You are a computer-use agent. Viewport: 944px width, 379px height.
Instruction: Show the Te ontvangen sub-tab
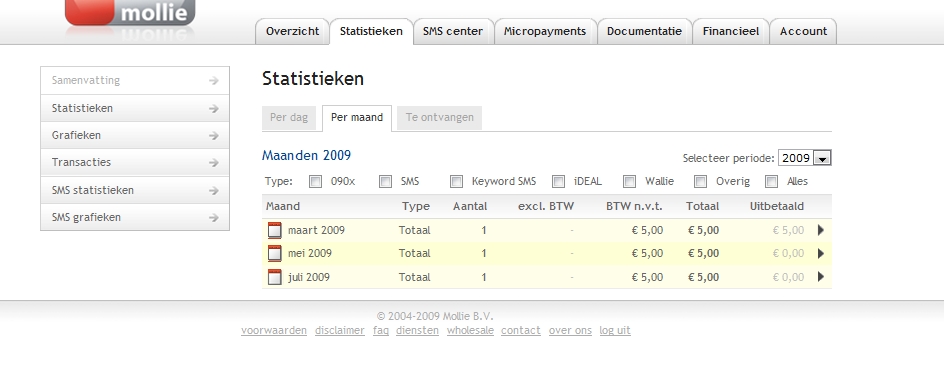(x=439, y=117)
